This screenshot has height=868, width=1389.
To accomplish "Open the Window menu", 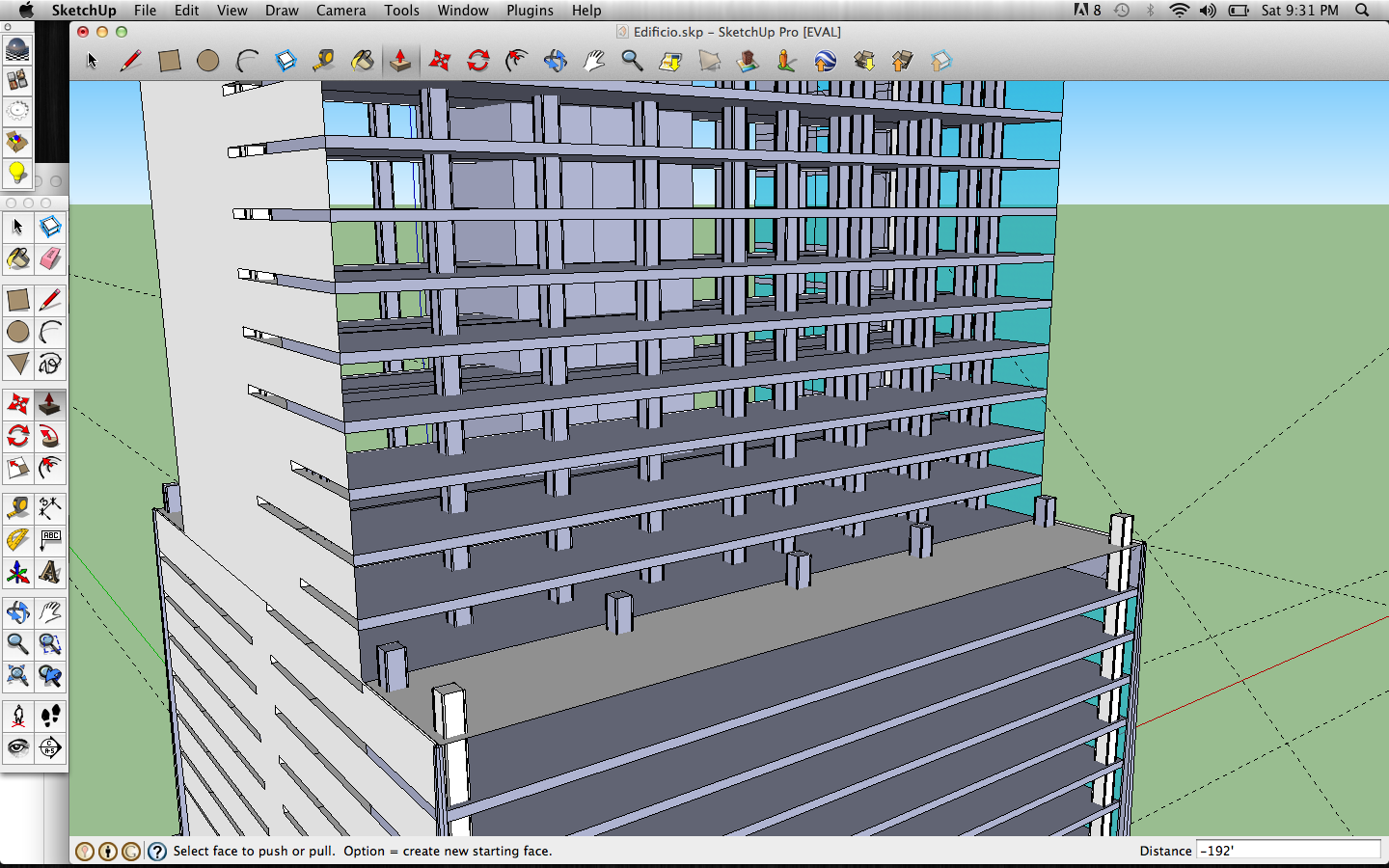I will click(463, 11).
